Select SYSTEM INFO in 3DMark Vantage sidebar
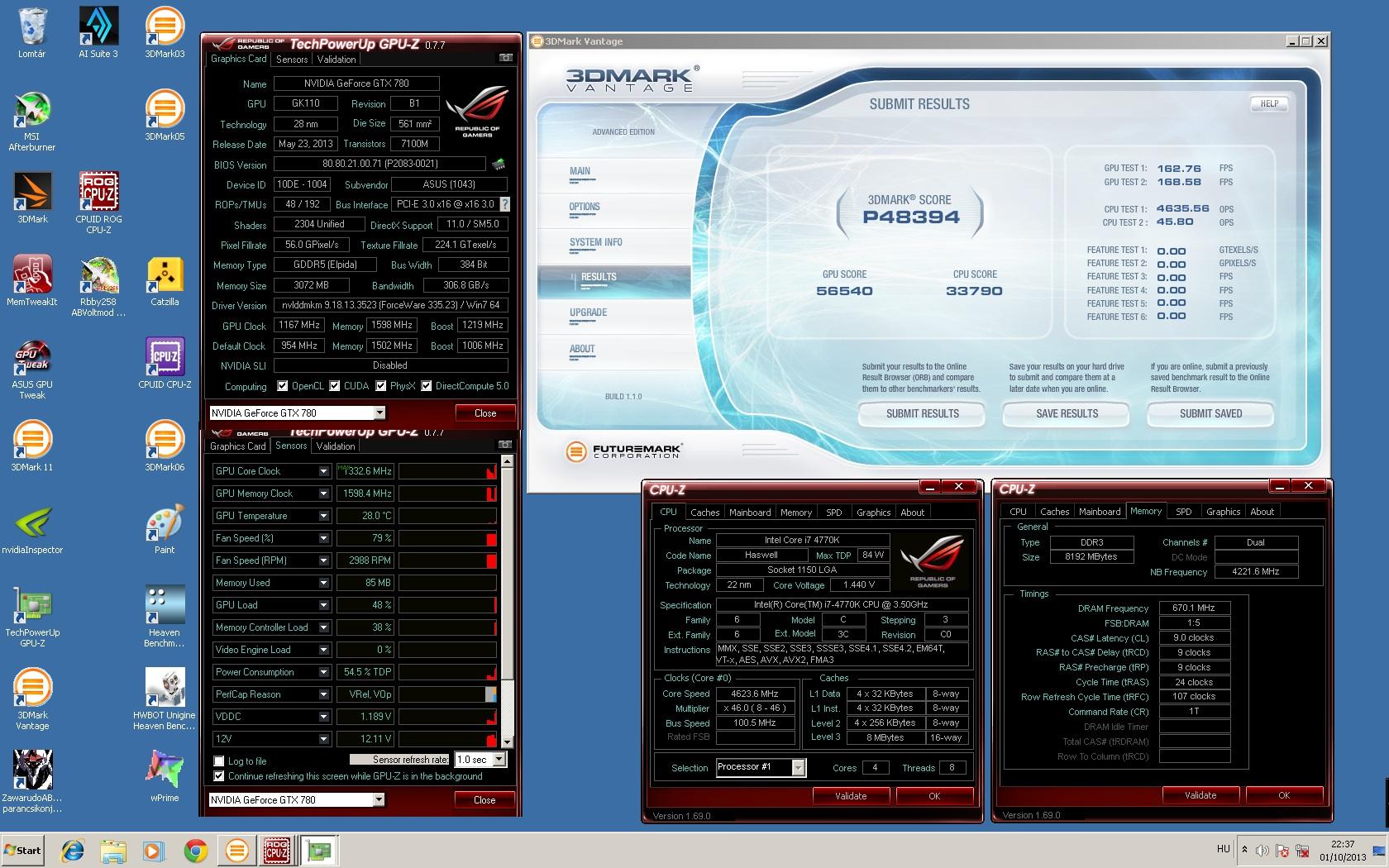Screen dimensions: 1389x868 595,243
